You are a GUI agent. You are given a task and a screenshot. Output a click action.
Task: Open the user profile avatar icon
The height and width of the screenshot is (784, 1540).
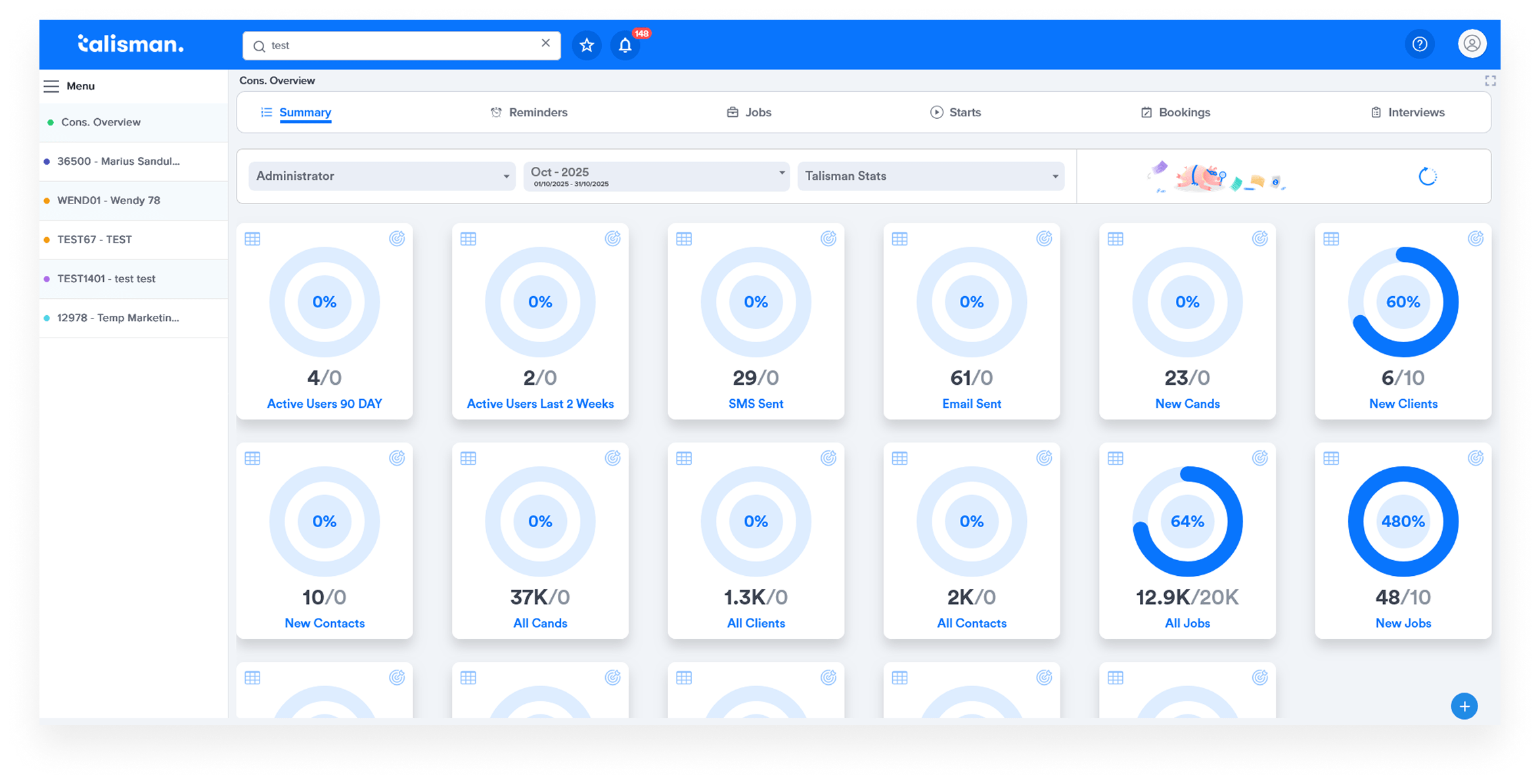pos(1472,44)
